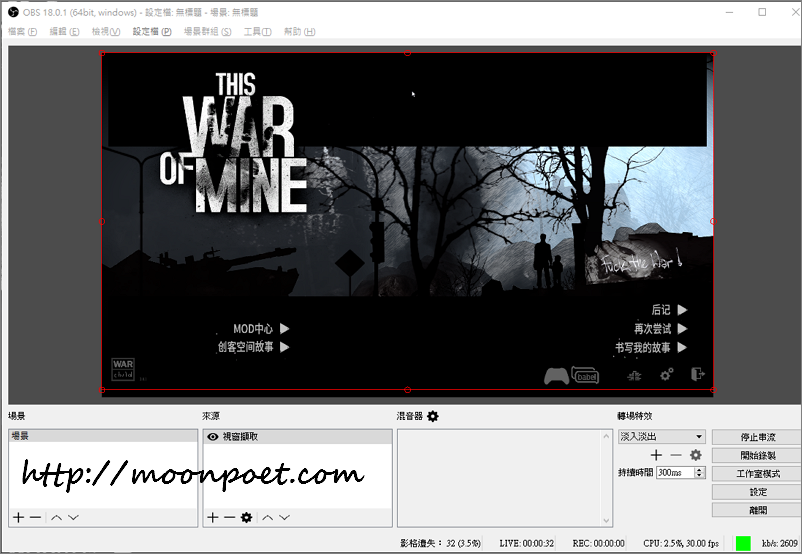
Task: Move scene up with arrow icon
Action: tap(57, 518)
